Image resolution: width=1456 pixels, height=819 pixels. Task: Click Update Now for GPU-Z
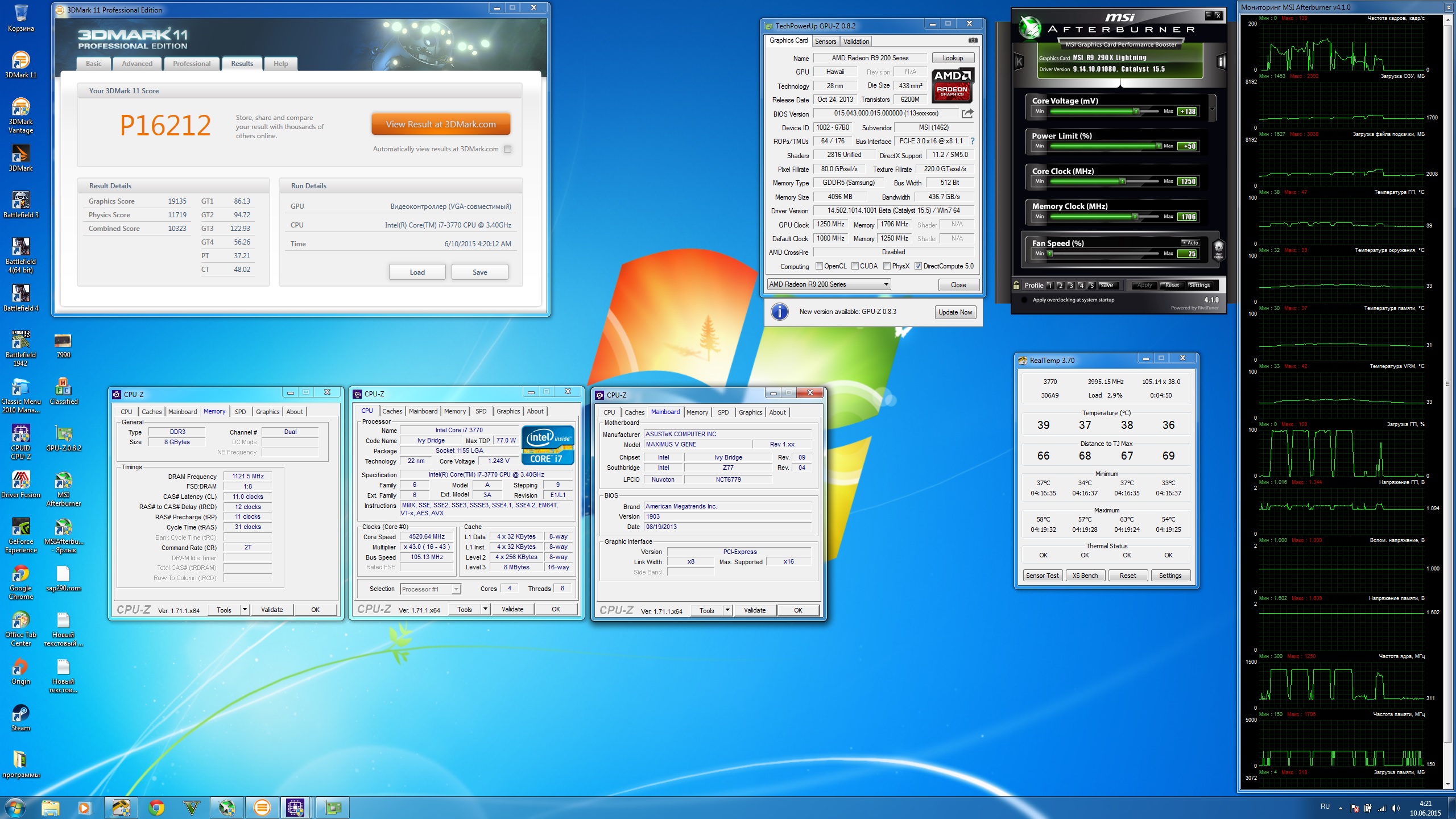[955, 312]
